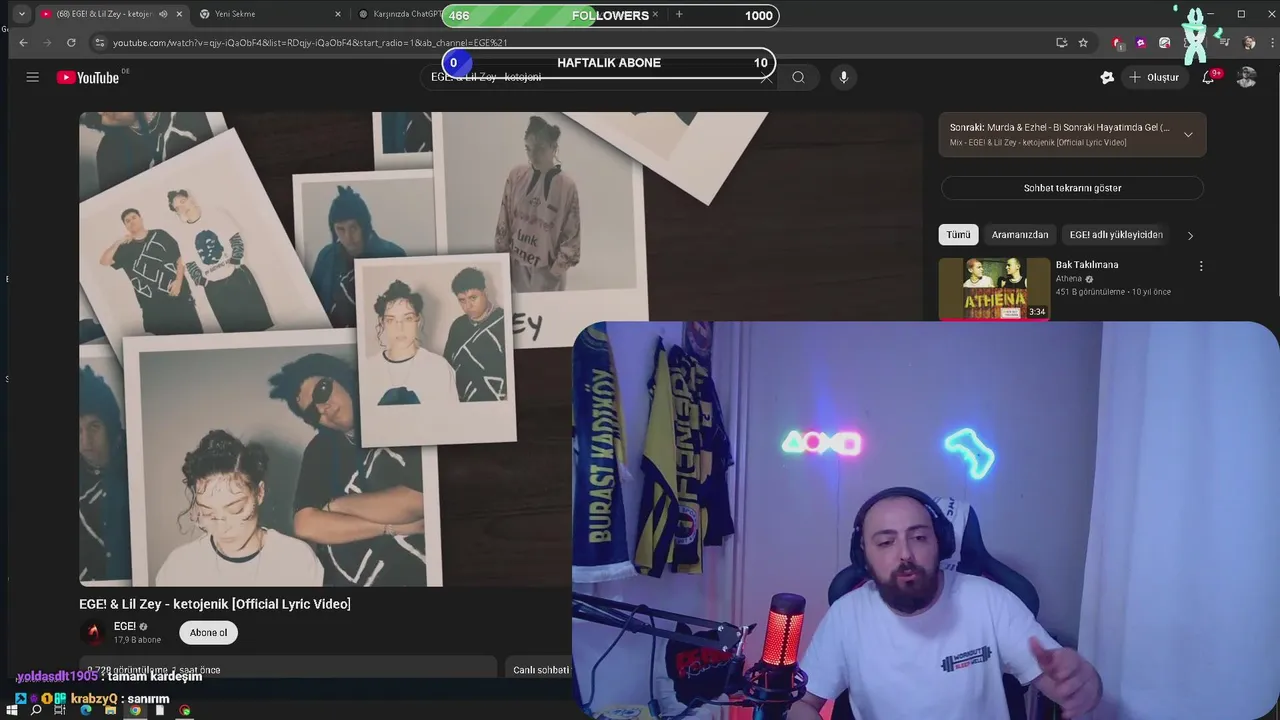Screen dimensions: 1280x720
Task: Open the Athena channel link
Action: coord(1069,279)
